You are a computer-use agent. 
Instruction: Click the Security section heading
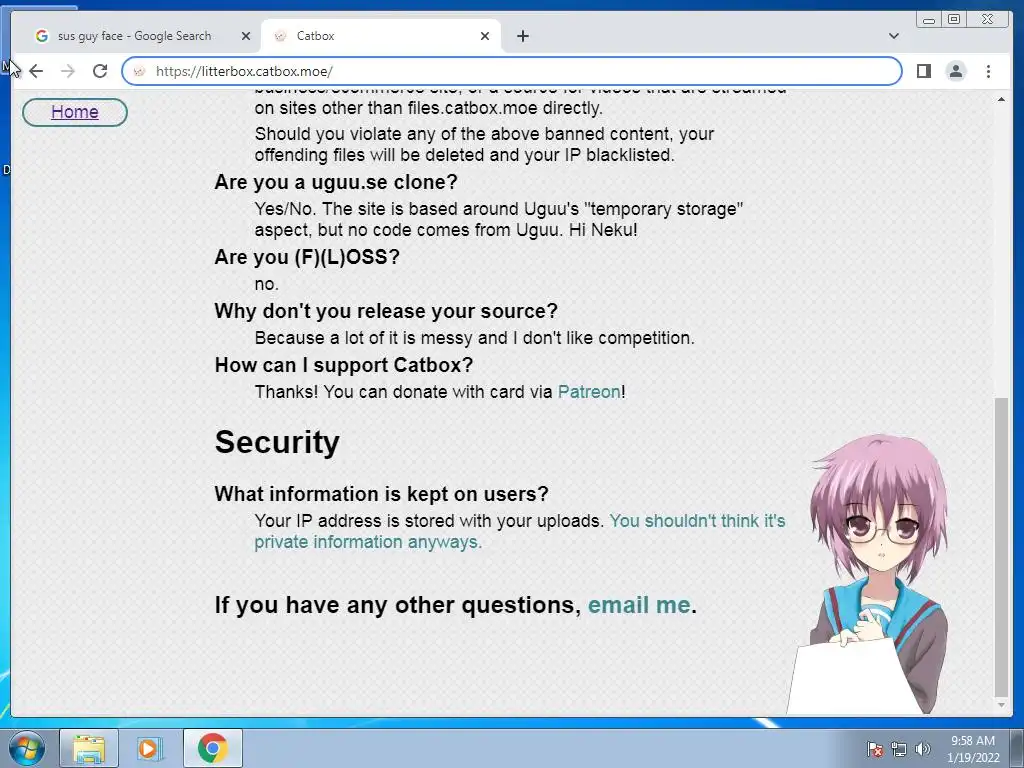click(x=277, y=442)
